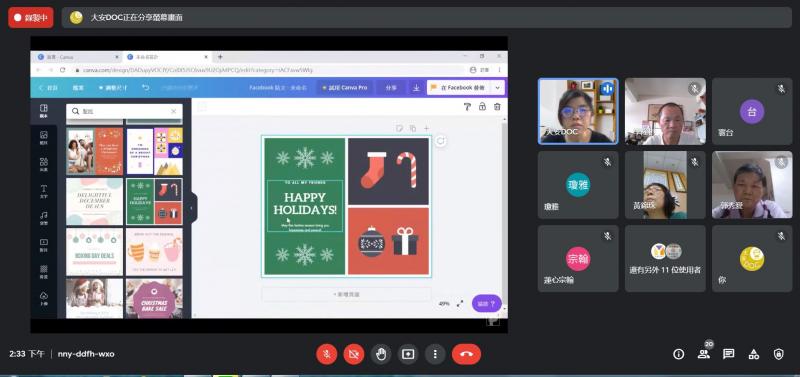Select the 瓊雅 participant tile
The width and height of the screenshot is (800, 377).
pyautogui.click(x=578, y=185)
